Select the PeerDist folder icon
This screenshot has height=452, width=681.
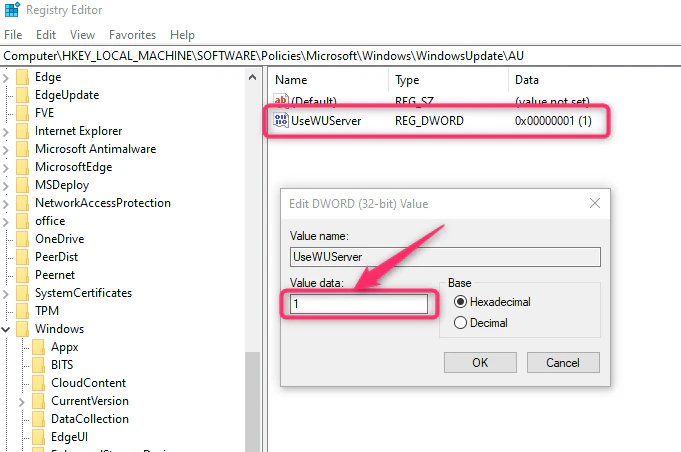point(22,257)
